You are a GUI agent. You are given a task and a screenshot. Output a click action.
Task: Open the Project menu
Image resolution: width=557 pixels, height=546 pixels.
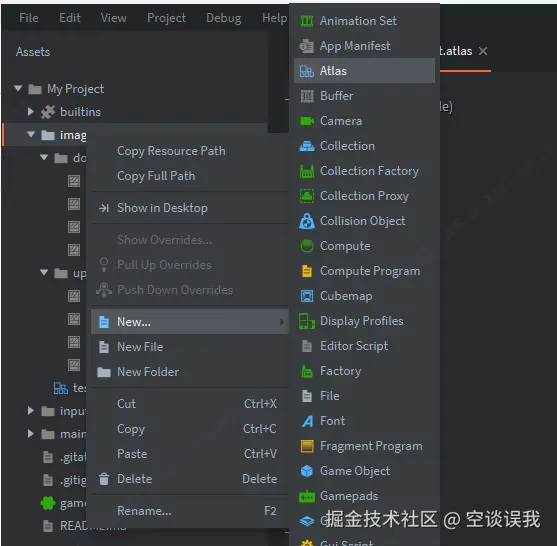[x=167, y=18]
